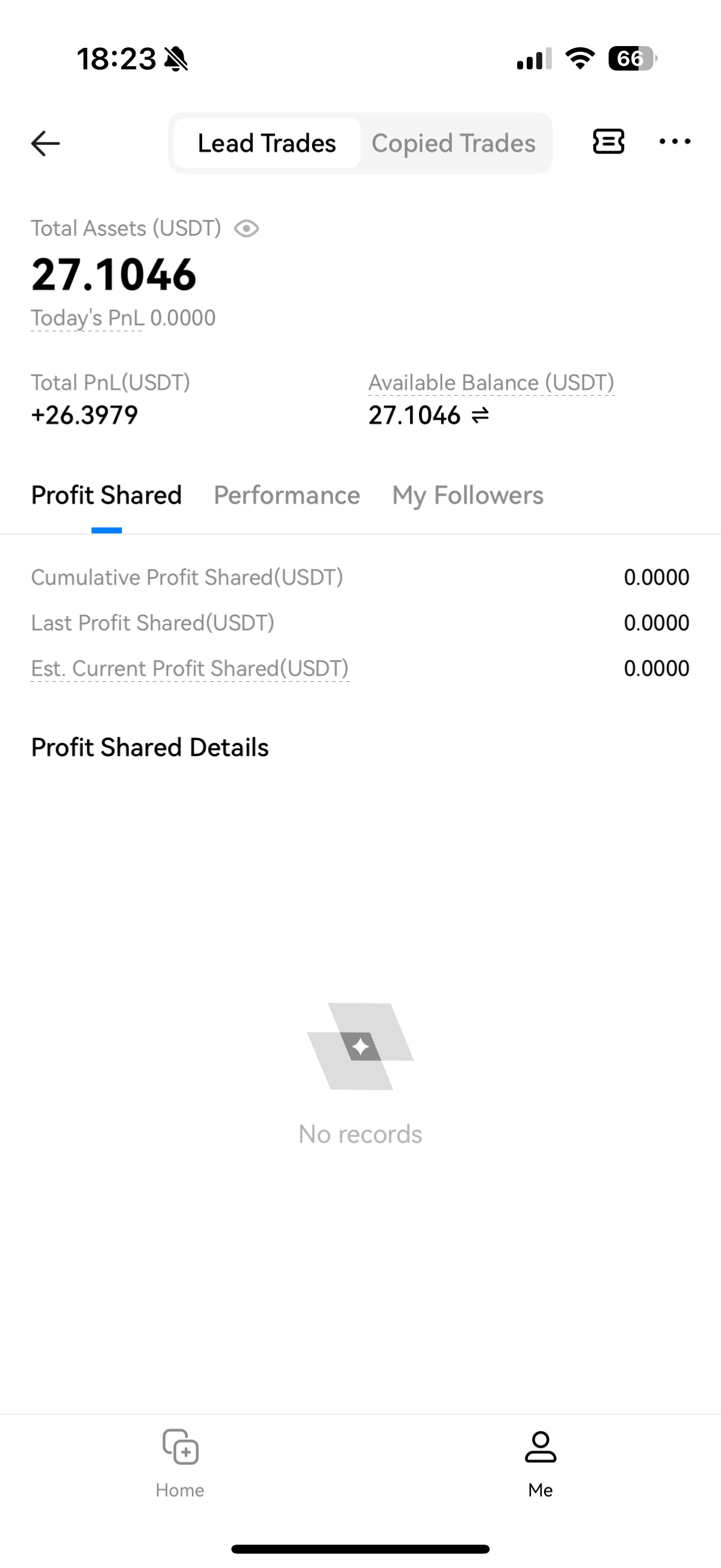This screenshot has width=721, height=1568.
Task: Tap the Wi-Fi status icon
Action: pyautogui.click(x=580, y=59)
